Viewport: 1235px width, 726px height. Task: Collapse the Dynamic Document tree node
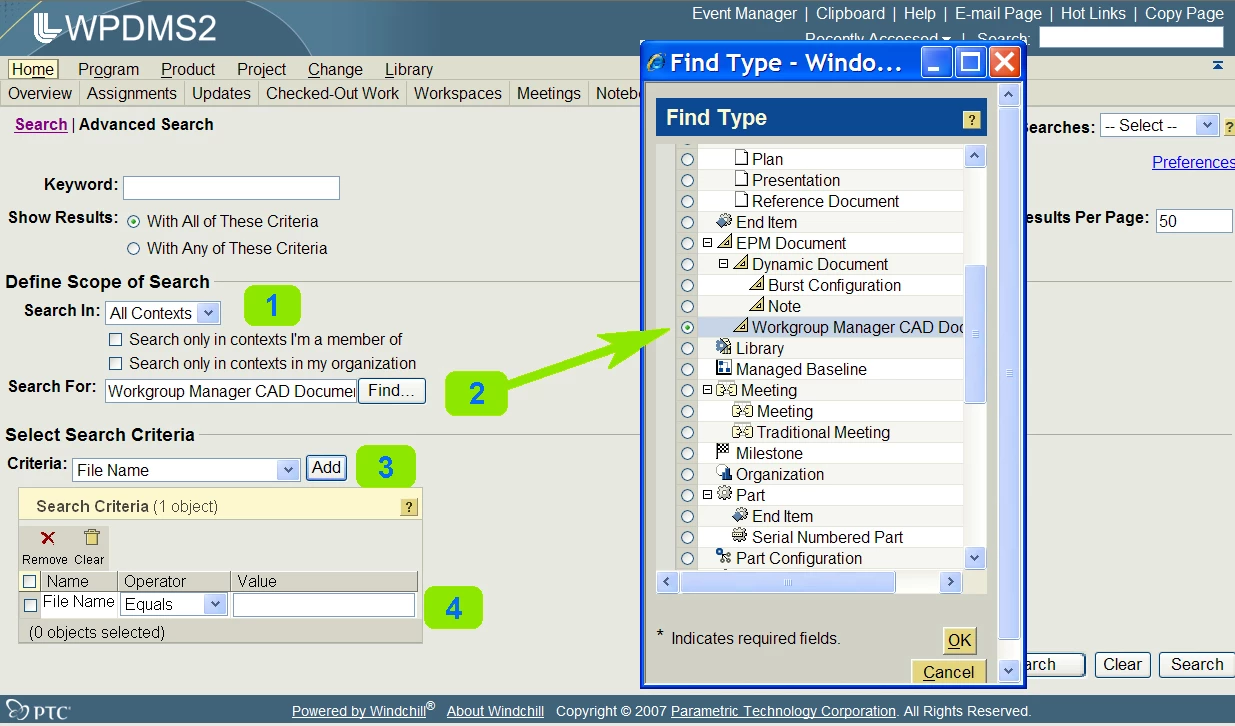coord(724,264)
